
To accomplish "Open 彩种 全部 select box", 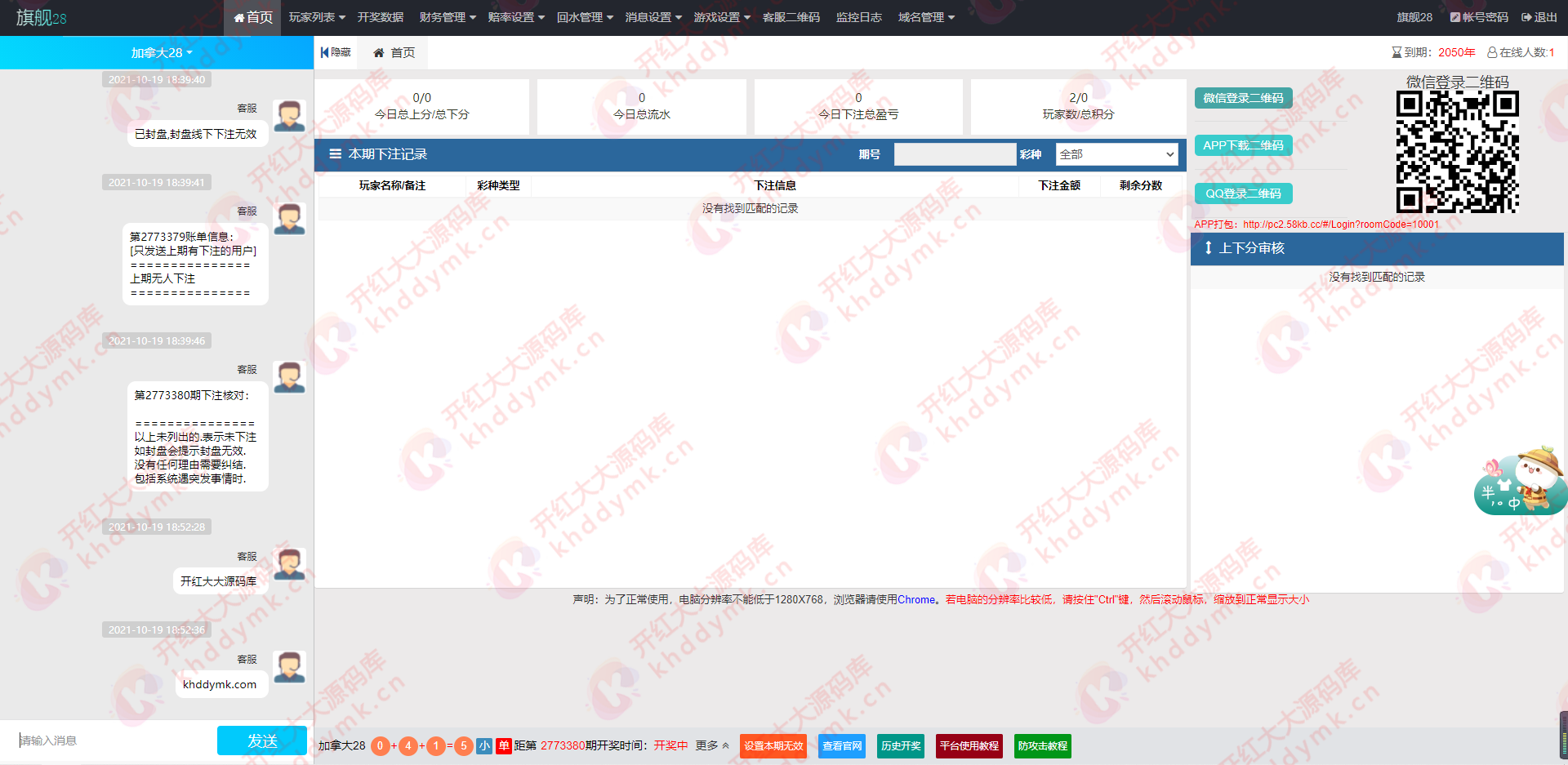I will [1117, 154].
